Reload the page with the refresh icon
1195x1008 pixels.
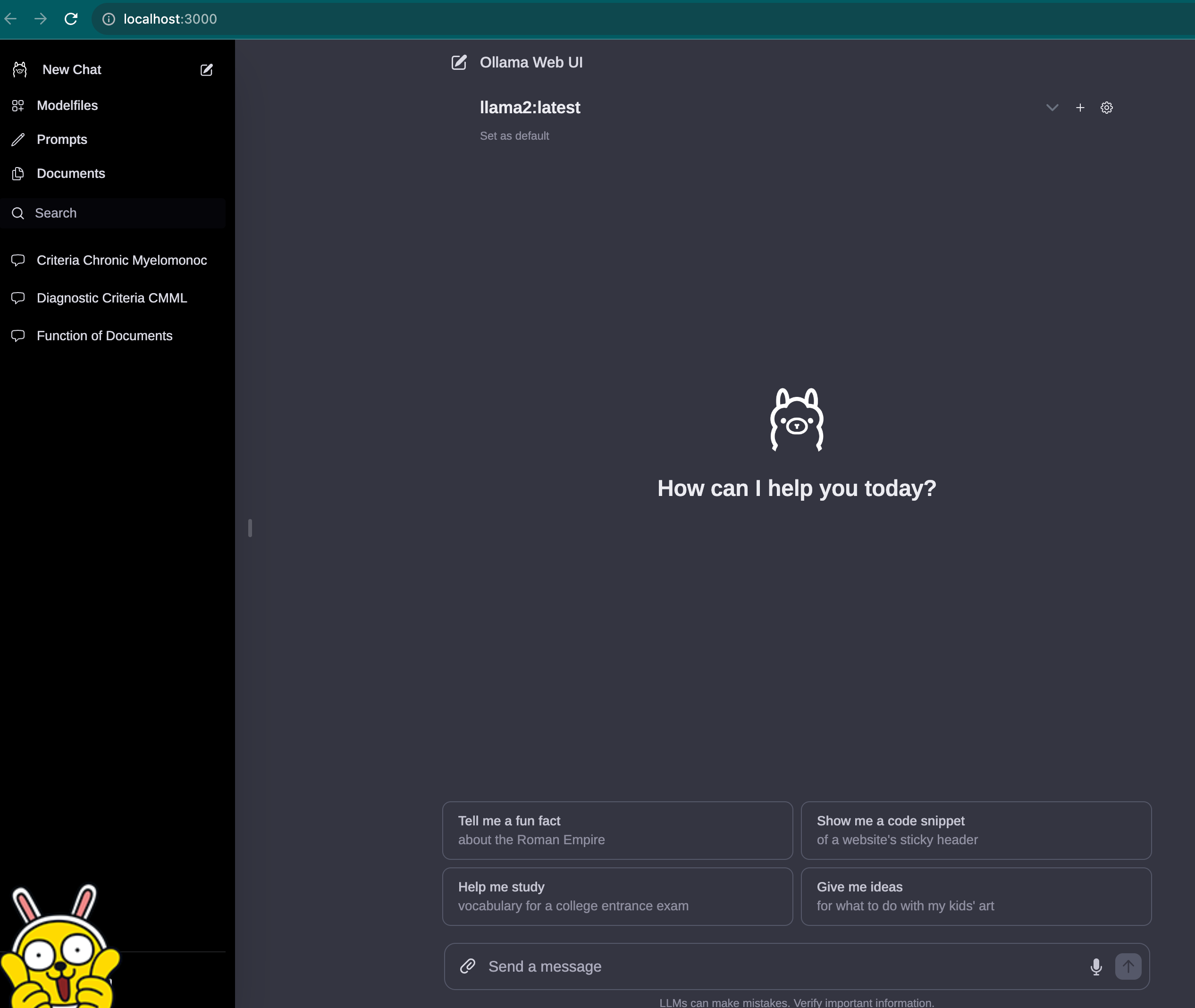[x=71, y=19]
